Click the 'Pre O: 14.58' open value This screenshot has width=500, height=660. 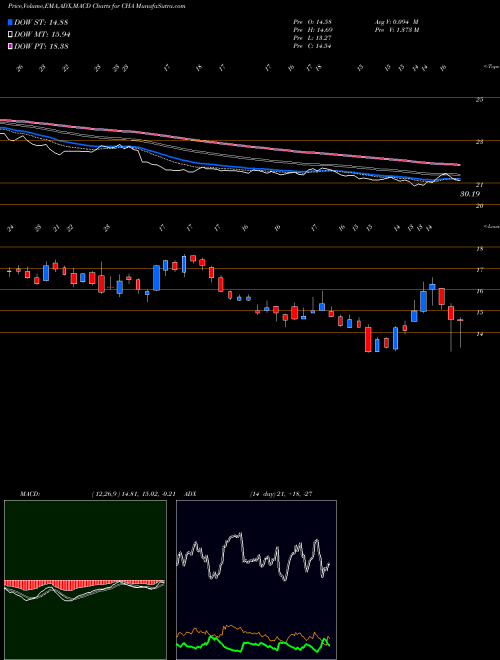coord(314,21)
